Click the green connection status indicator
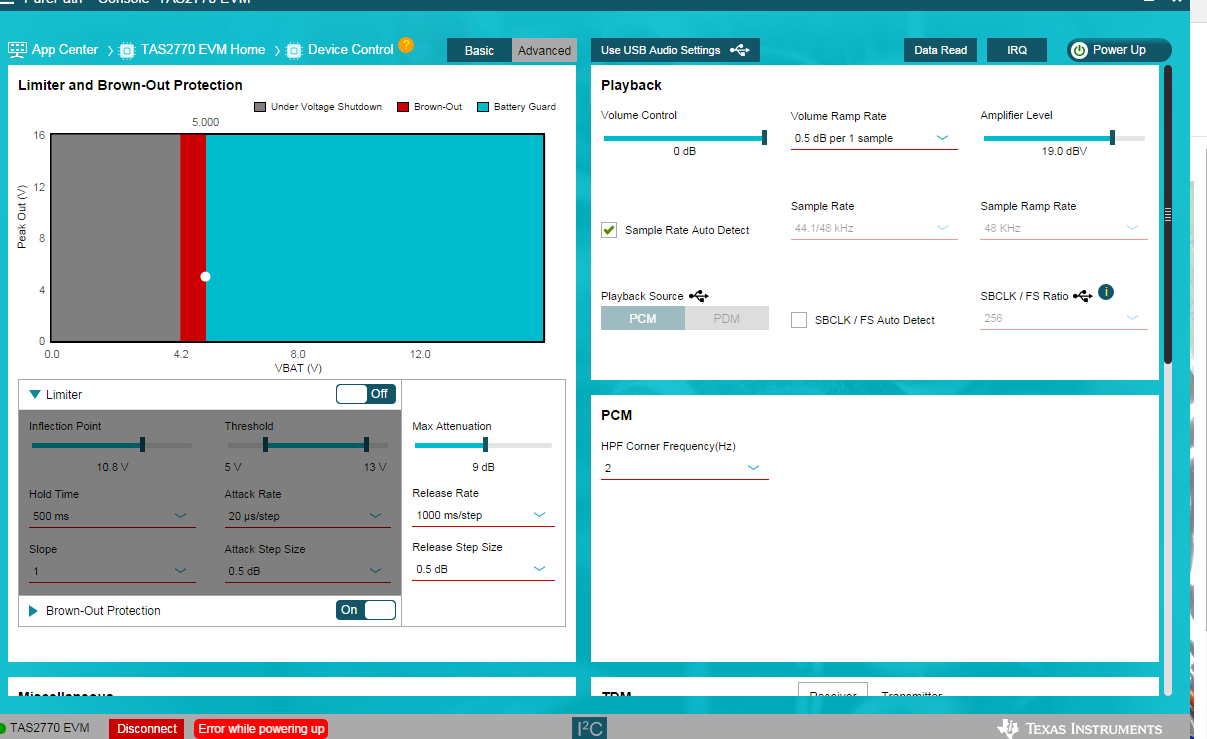The width and height of the screenshot is (1207, 739). 3,729
